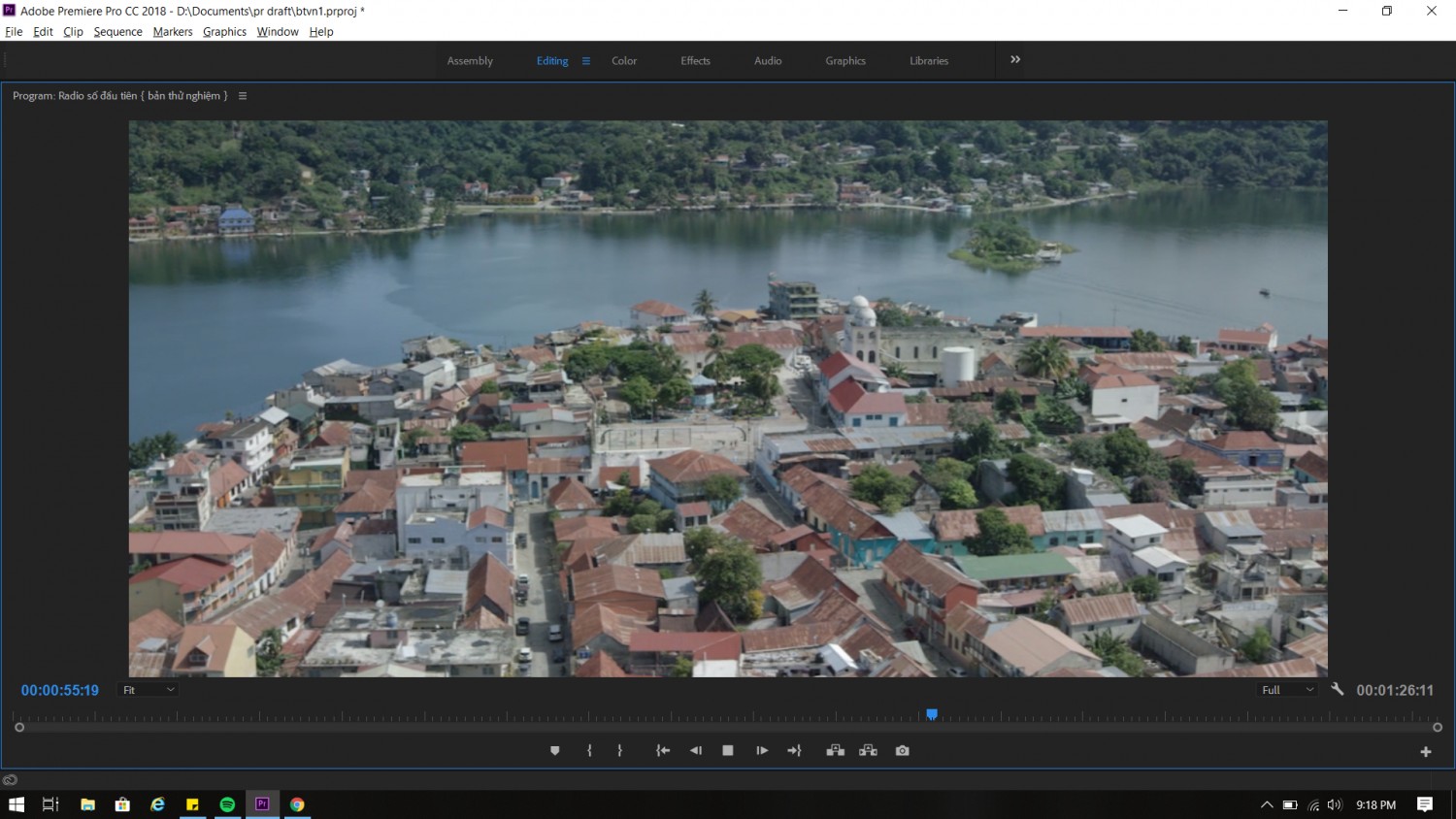The width and height of the screenshot is (1456, 819).
Task: Switch to the Audio workspace
Action: (x=768, y=61)
